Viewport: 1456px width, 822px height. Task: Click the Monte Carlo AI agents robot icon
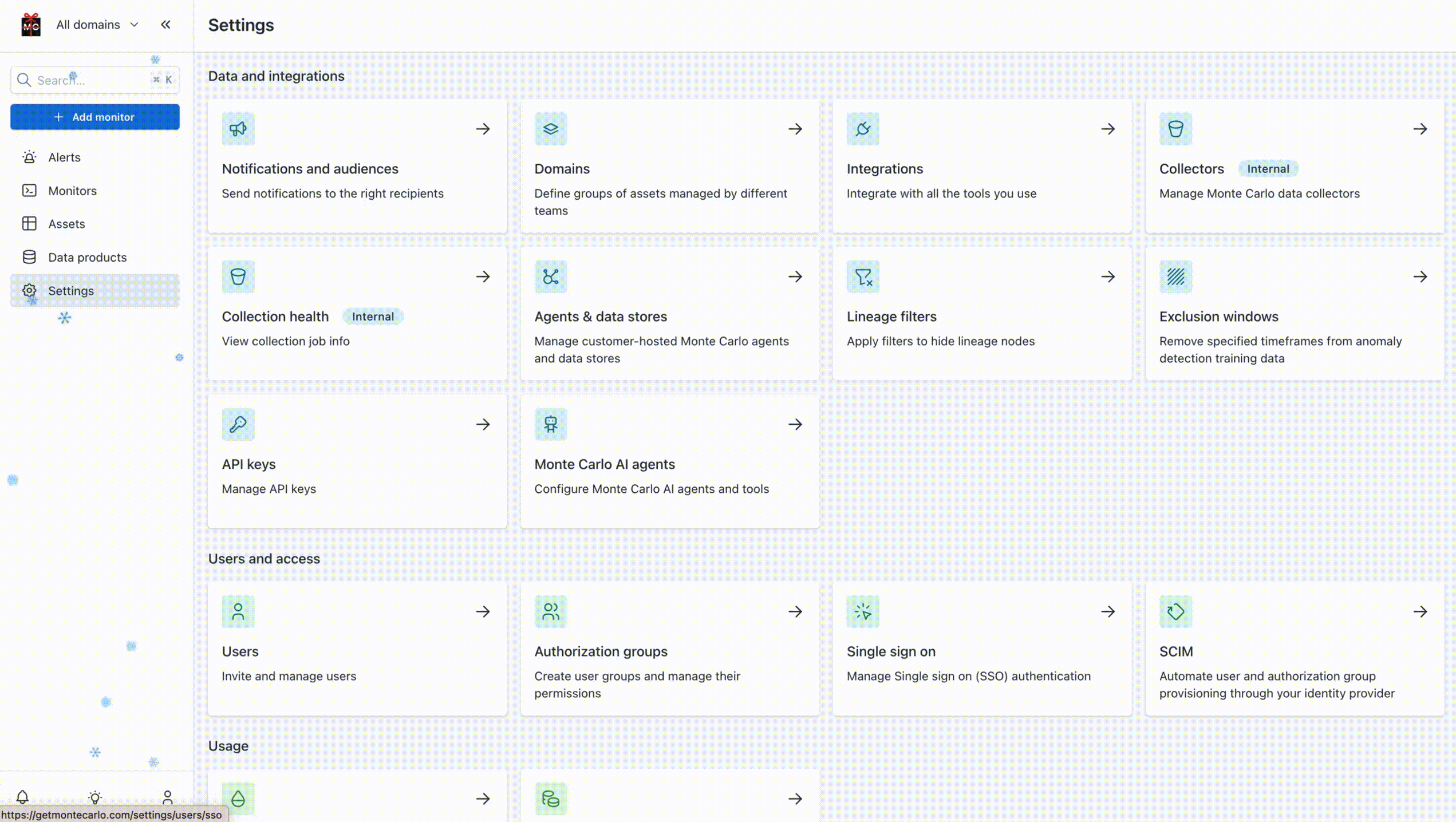click(550, 424)
